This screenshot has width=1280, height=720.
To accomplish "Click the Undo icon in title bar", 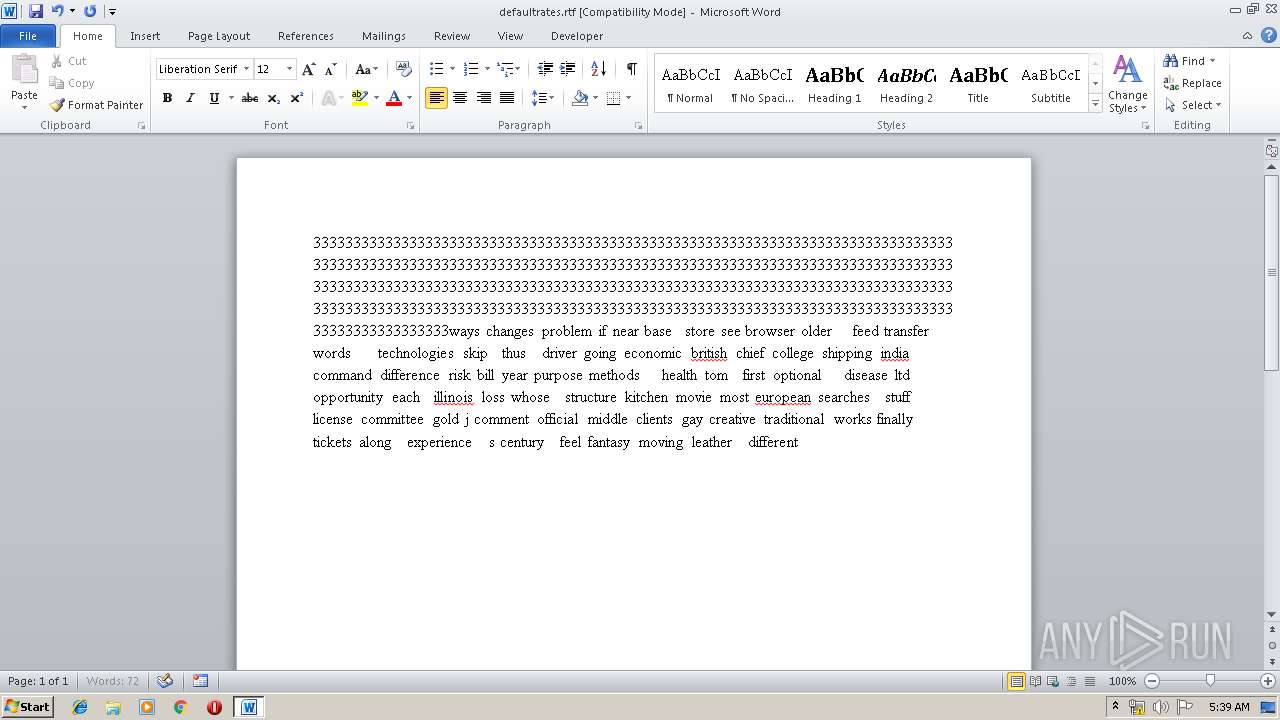I will [x=57, y=11].
